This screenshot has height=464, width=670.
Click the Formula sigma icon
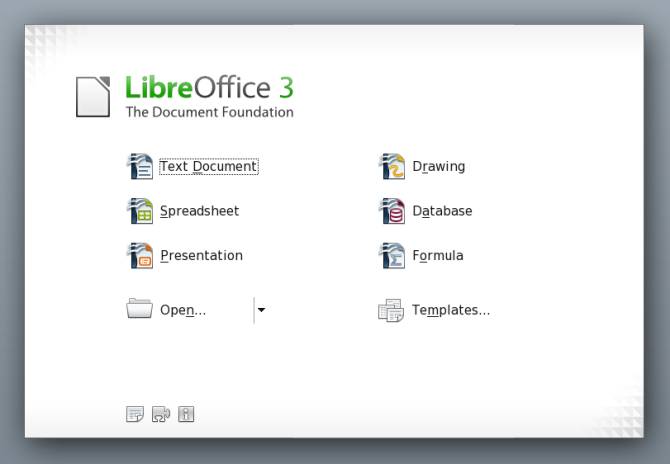392,255
